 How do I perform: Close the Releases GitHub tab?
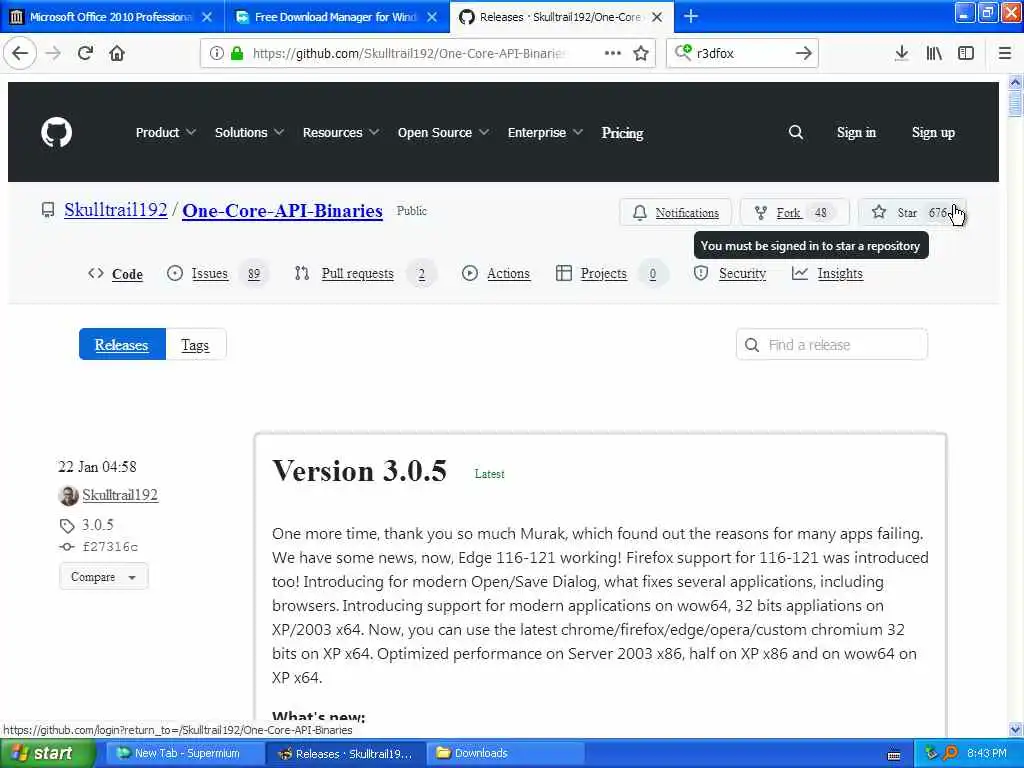click(658, 17)
